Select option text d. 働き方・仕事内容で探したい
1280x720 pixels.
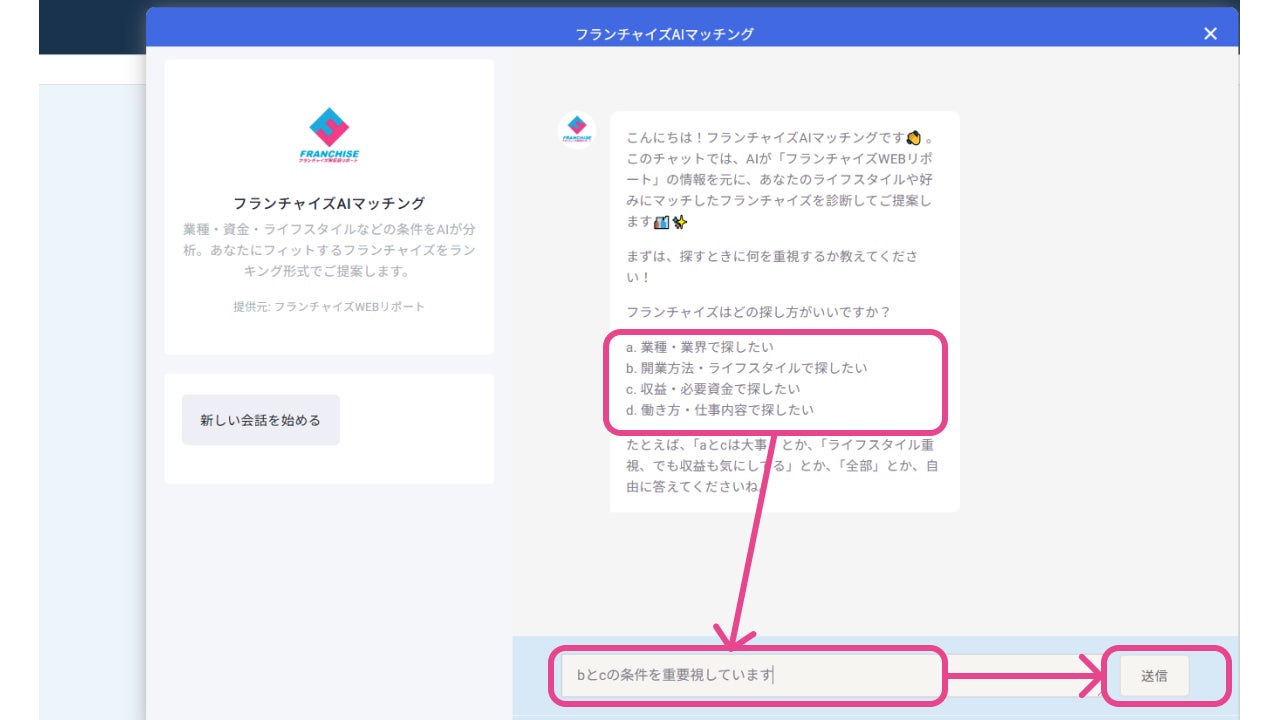pos(720,410)
